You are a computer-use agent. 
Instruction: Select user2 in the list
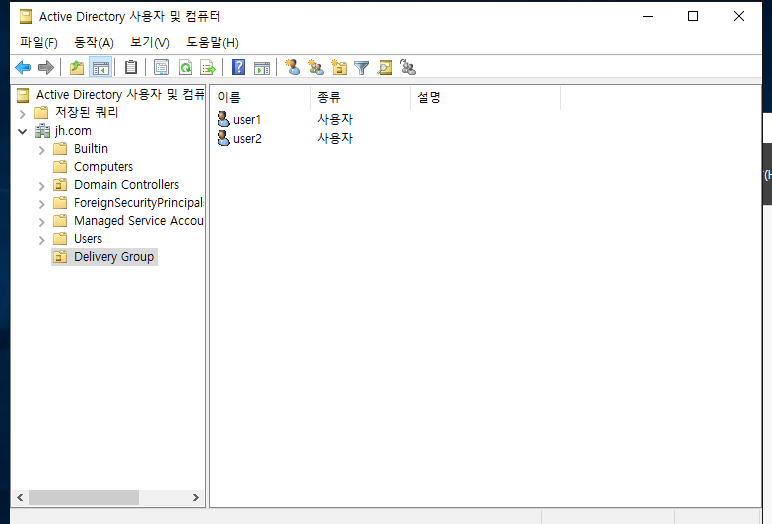pos(247,139)
